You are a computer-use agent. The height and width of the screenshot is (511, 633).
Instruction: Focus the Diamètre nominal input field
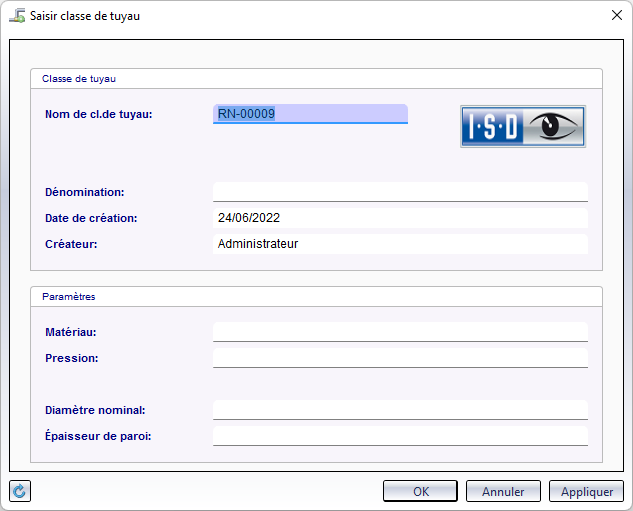pos(400,410)
